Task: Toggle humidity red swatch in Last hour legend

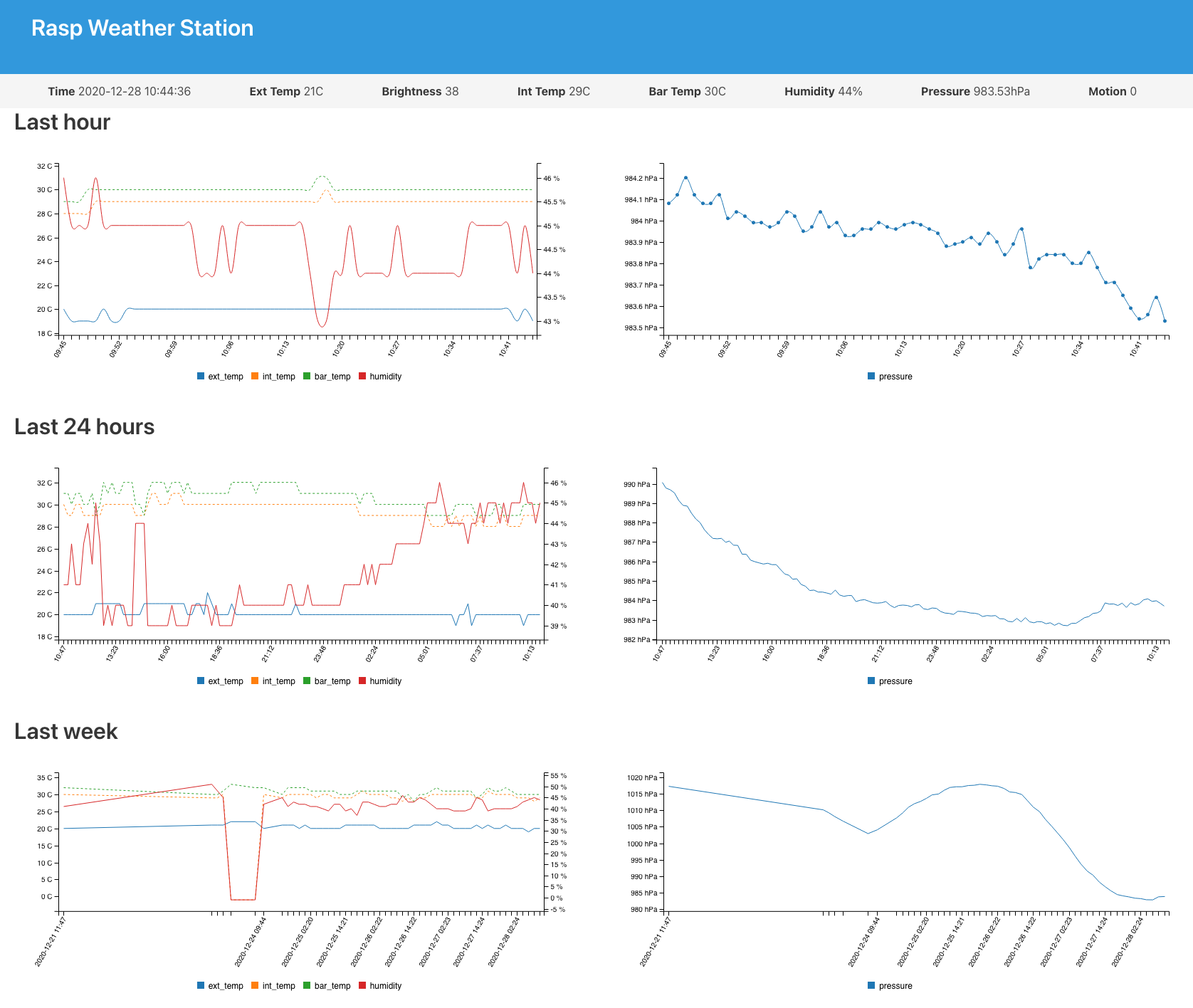Action: click(362, 376)
